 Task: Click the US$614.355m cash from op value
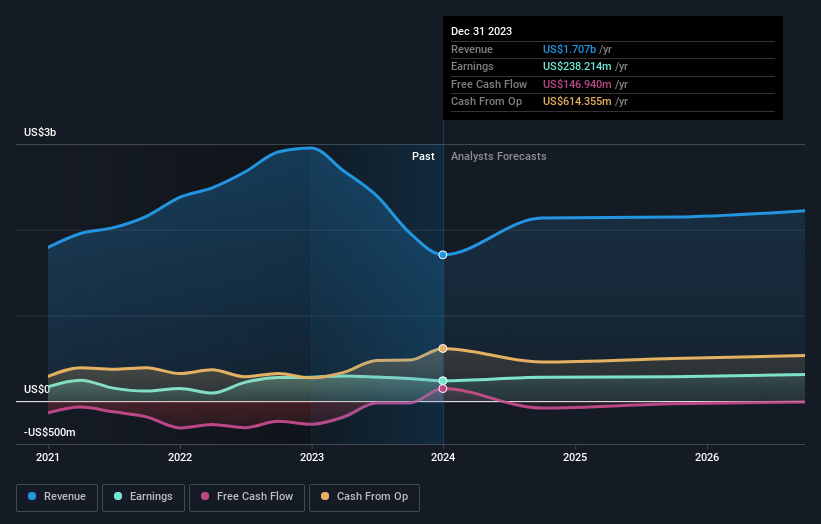[577, 102]
